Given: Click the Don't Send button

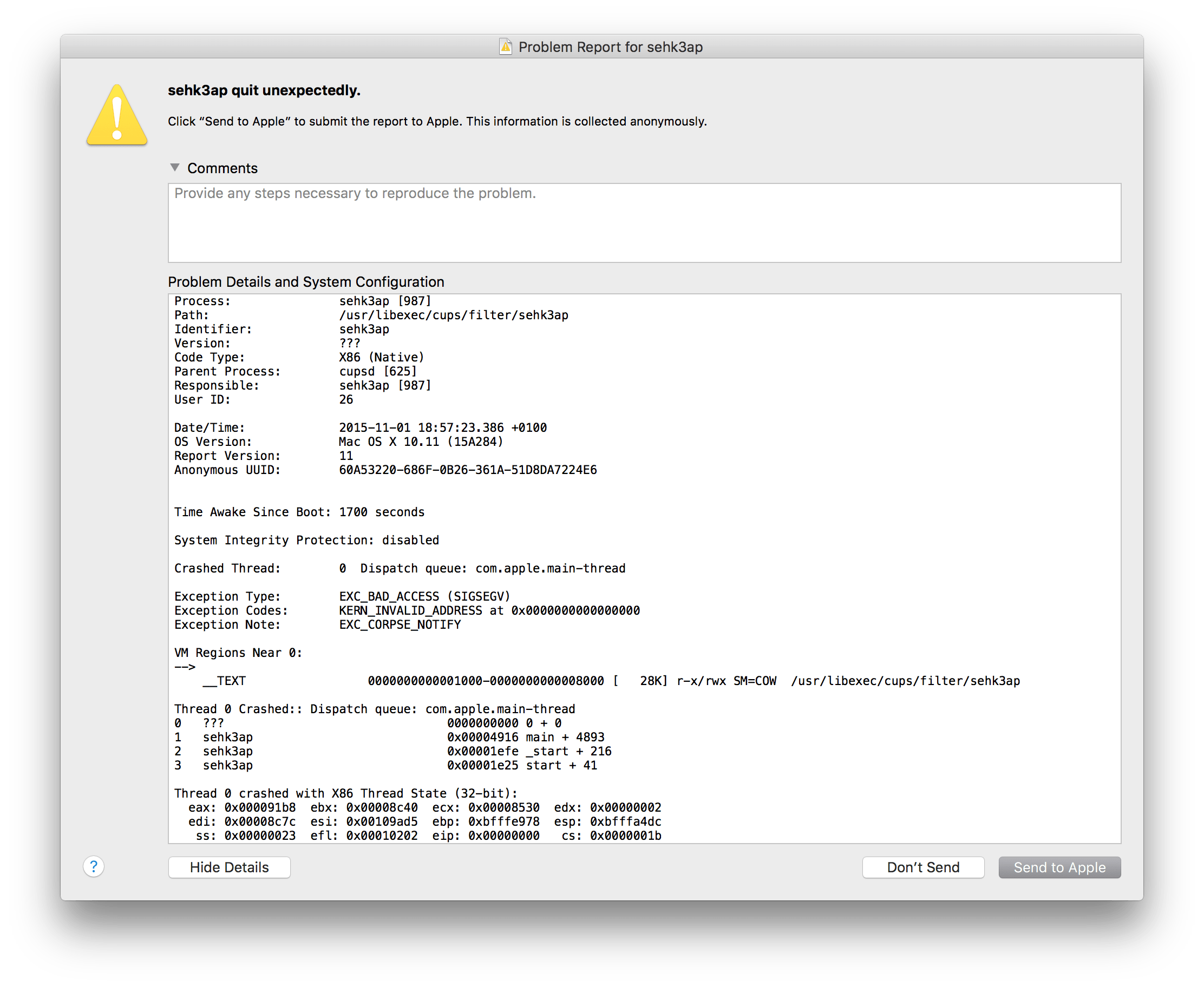Looking at the screenshot, I should pos(923,867).
